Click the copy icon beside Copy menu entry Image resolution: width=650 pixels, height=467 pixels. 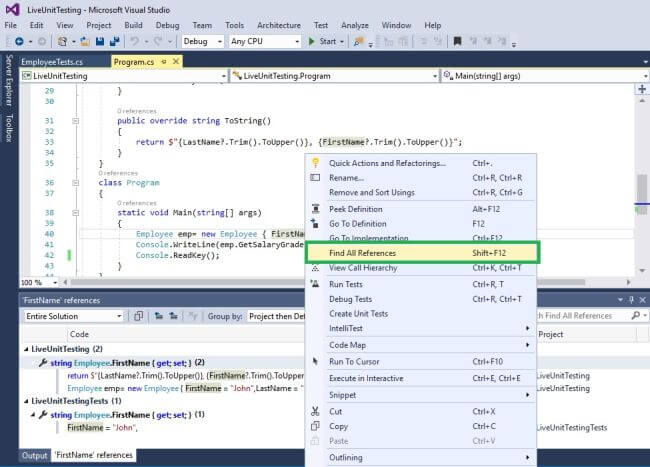click(315, 426)
